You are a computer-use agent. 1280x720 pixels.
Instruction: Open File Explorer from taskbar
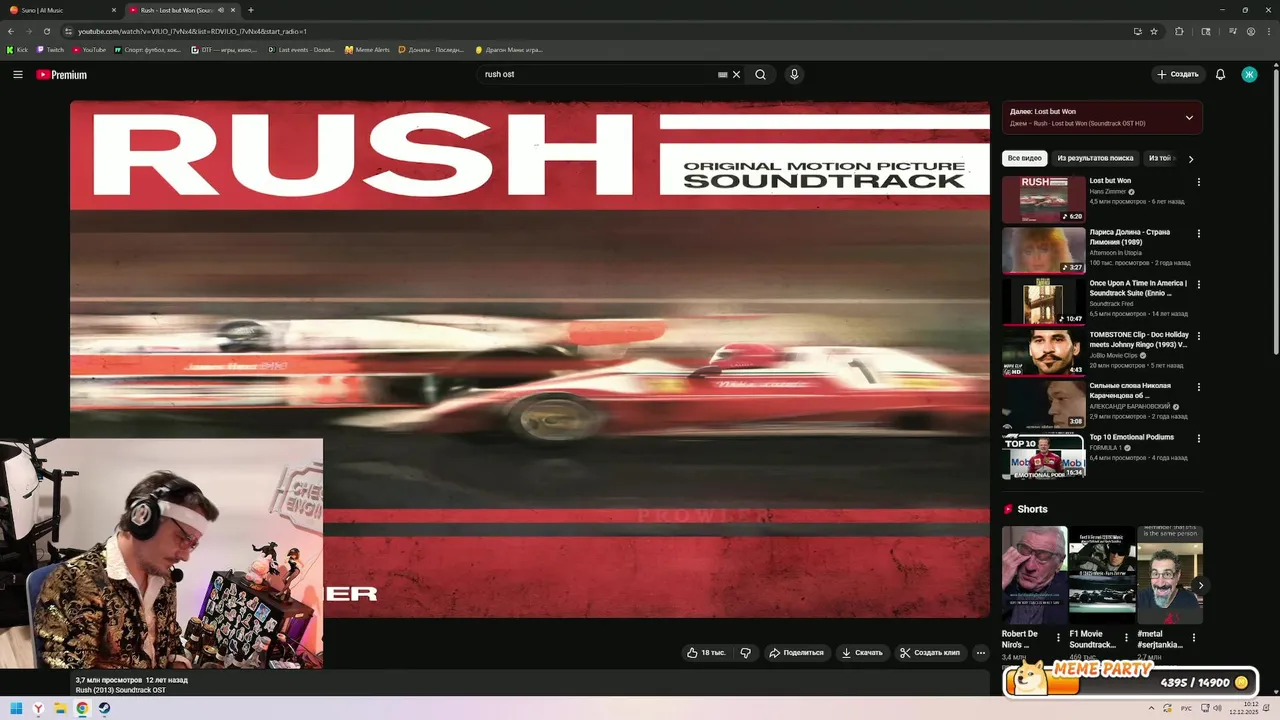pyautogui.click(x=60, y=709)
